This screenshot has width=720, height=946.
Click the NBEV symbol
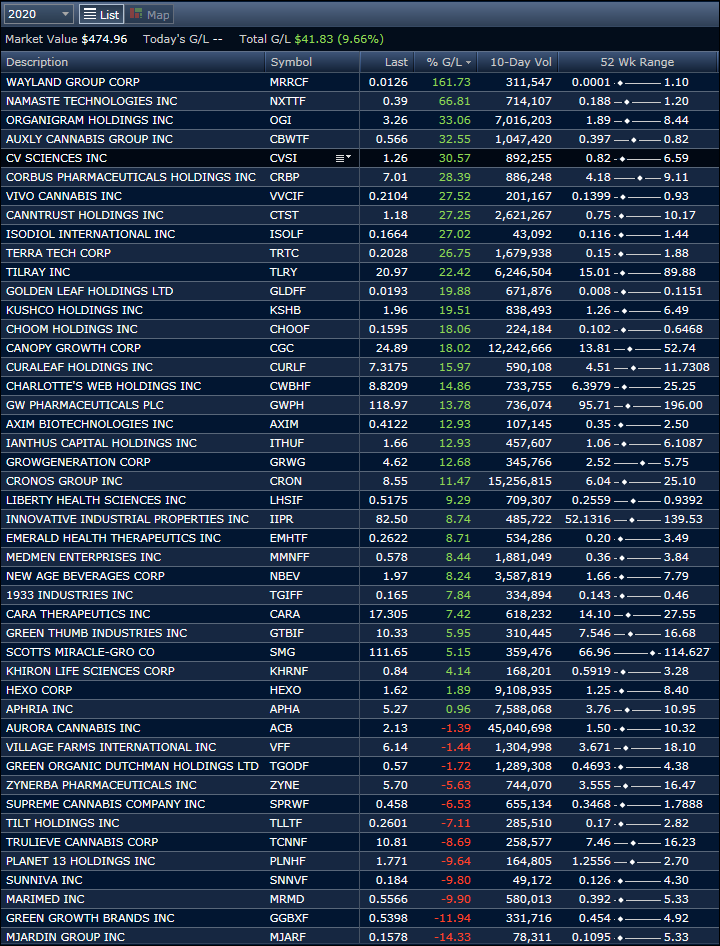pyautogui.click(x=285, y=576)
